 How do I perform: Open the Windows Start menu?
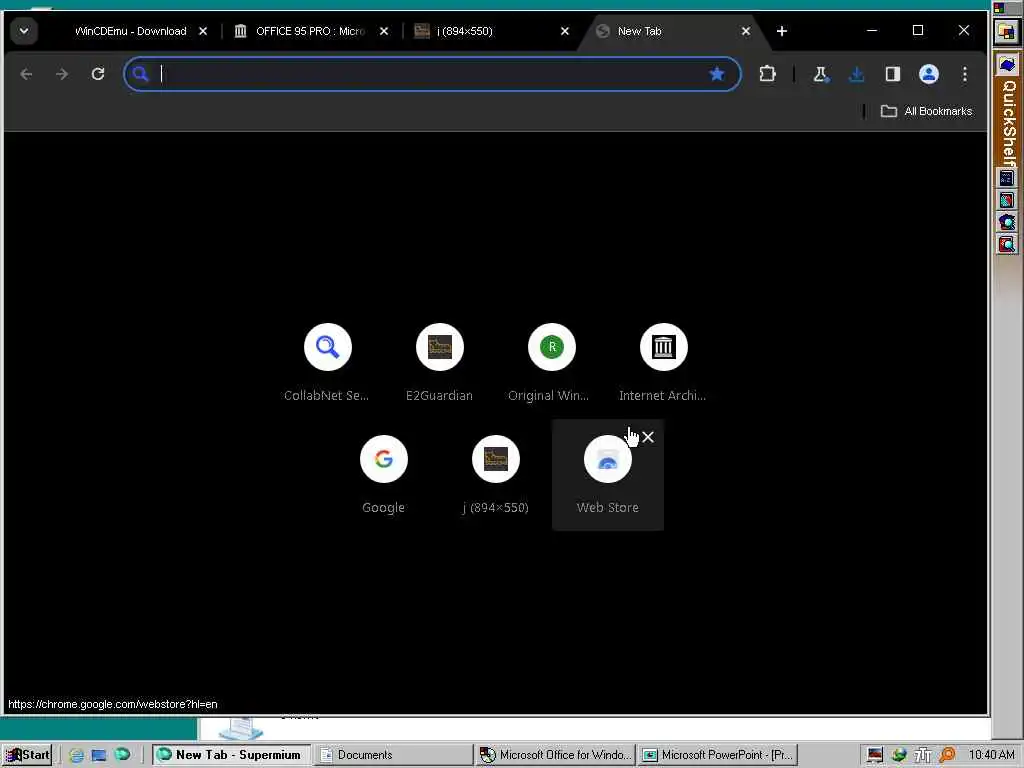pyautogui.click(x=27, y=754)
